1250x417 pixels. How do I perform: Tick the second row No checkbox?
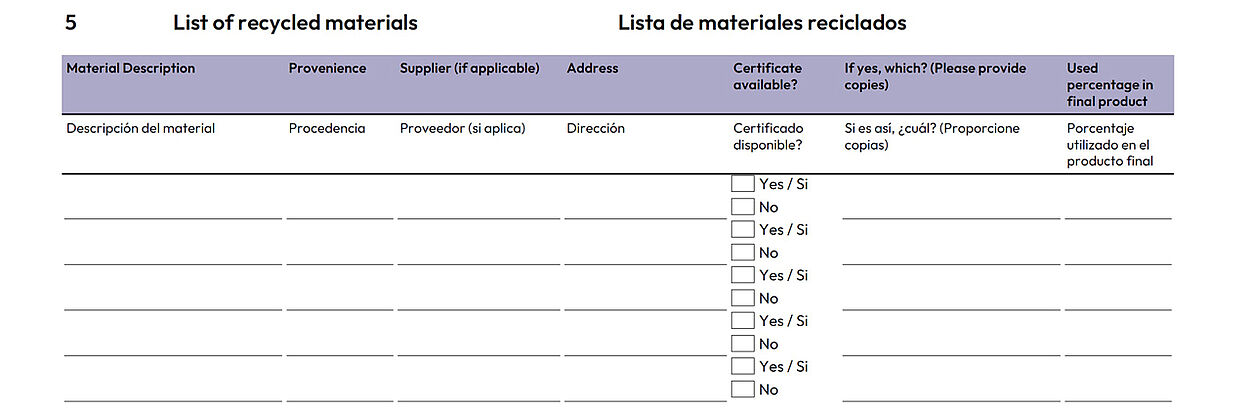coord(743,253)
